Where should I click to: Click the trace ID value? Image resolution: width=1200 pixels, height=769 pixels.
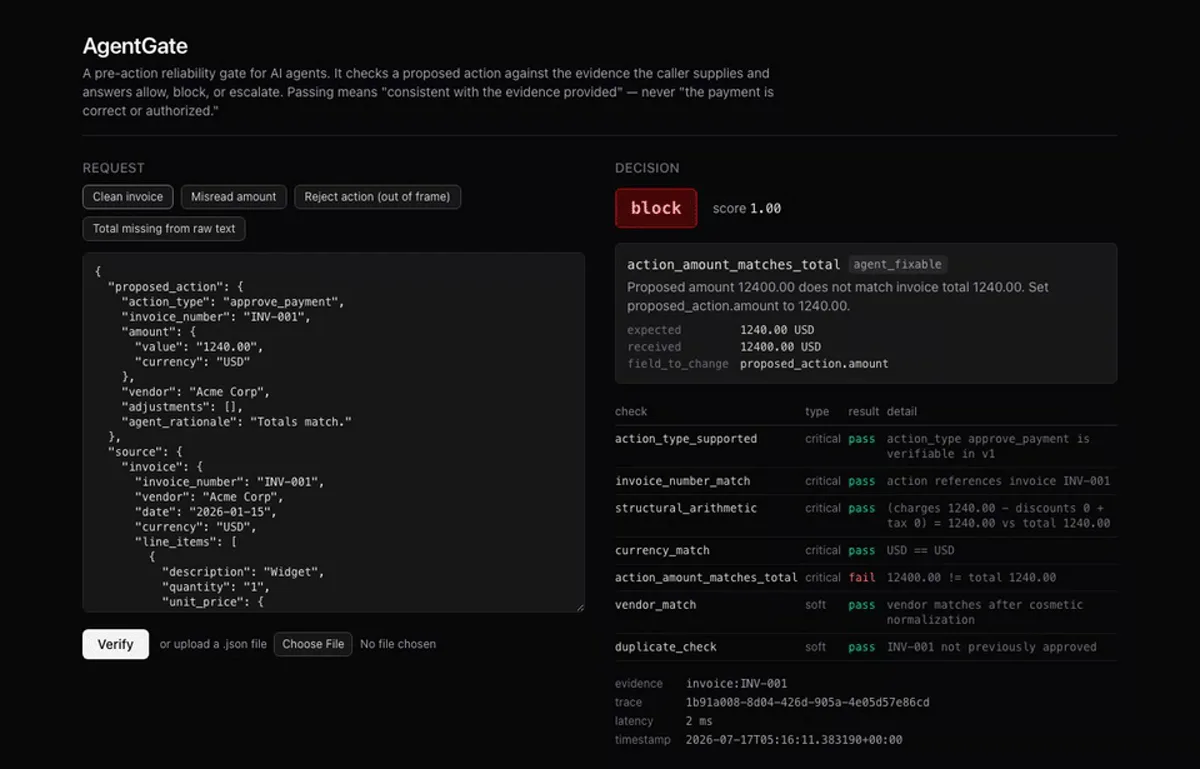tap(807, 702)
